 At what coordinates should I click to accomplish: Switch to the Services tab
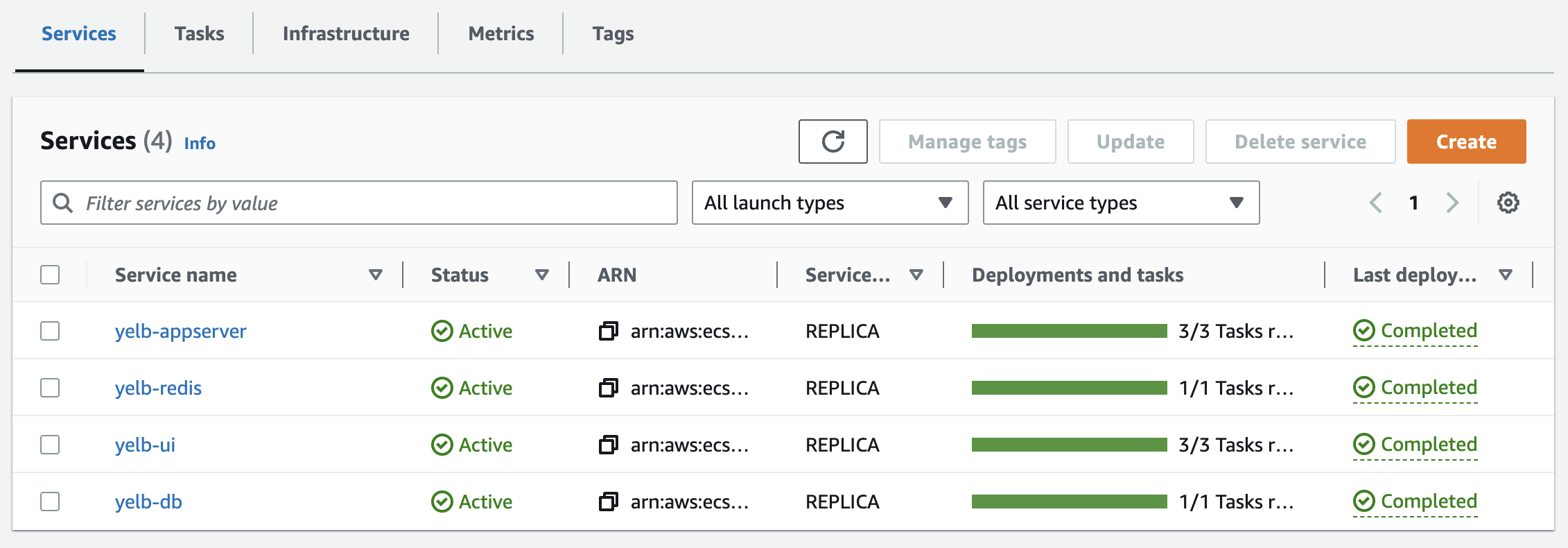(79, 34)
